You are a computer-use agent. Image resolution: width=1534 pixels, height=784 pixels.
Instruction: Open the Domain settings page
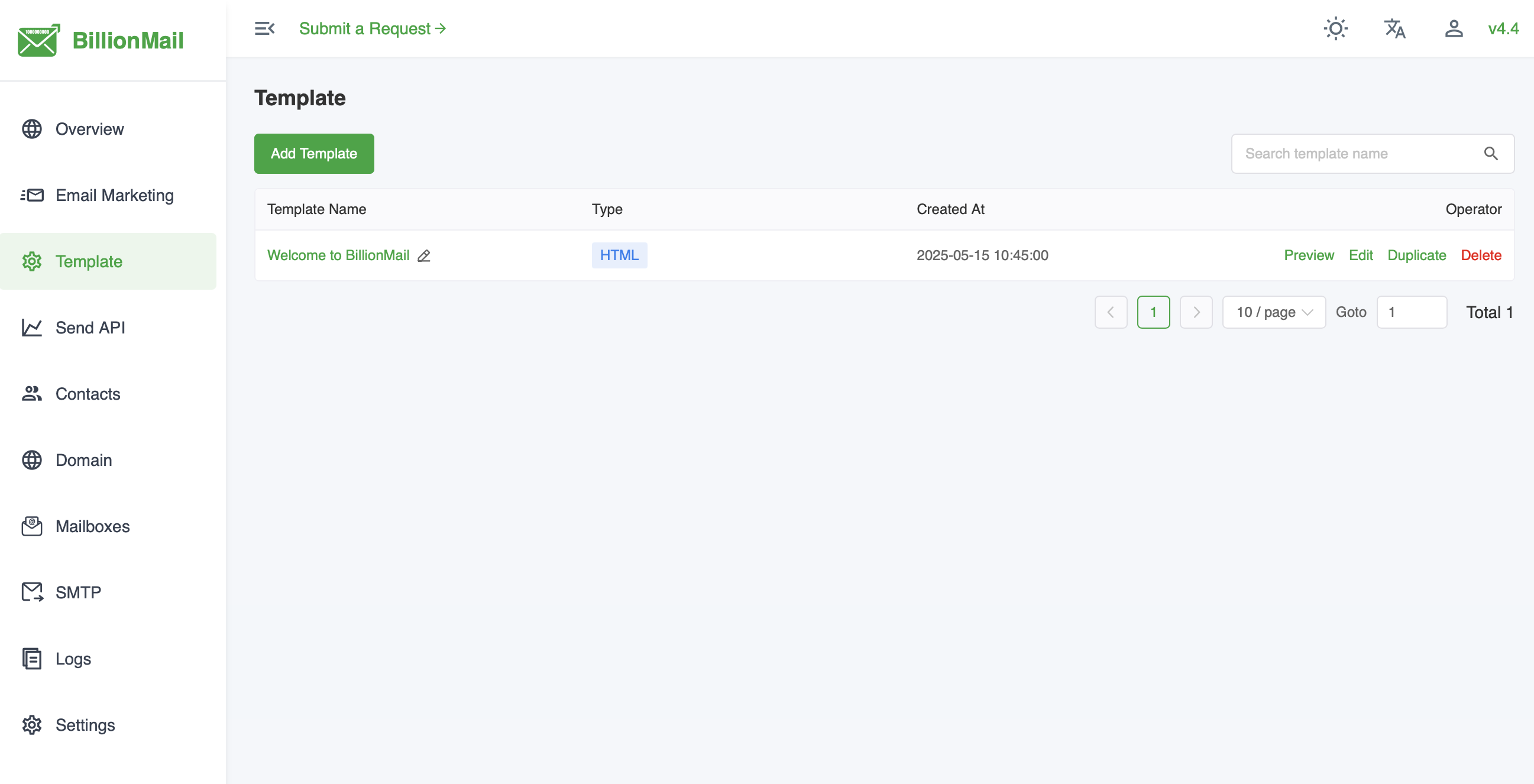(x=84, y=460)
